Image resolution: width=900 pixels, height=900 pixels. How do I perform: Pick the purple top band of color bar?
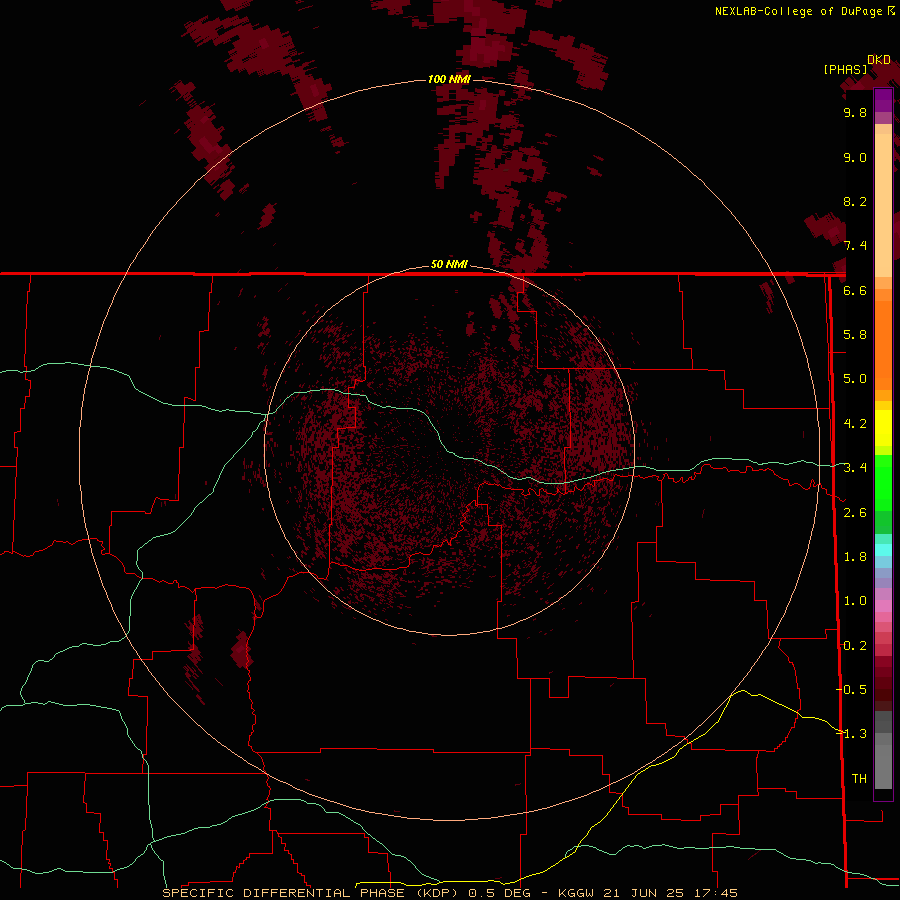[883, 100]
